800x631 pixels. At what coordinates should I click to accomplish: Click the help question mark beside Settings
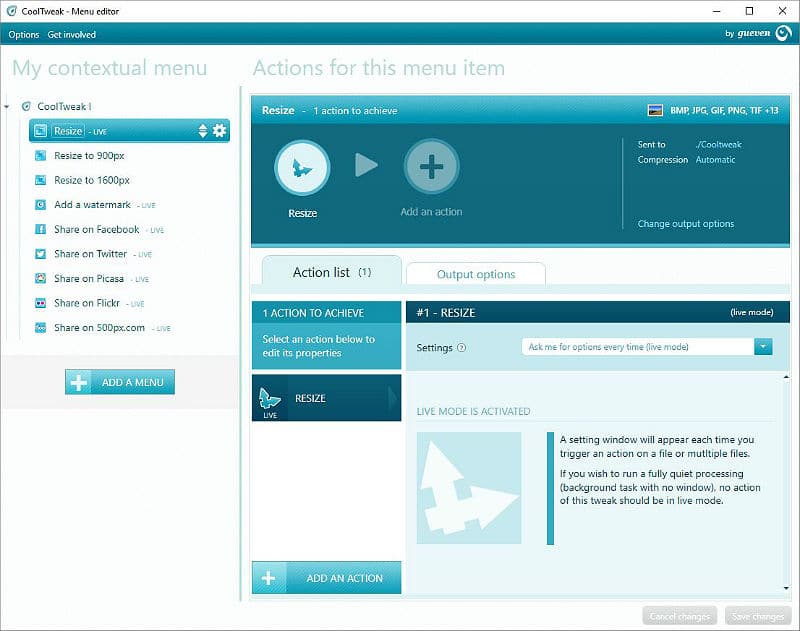coord(461,347)
